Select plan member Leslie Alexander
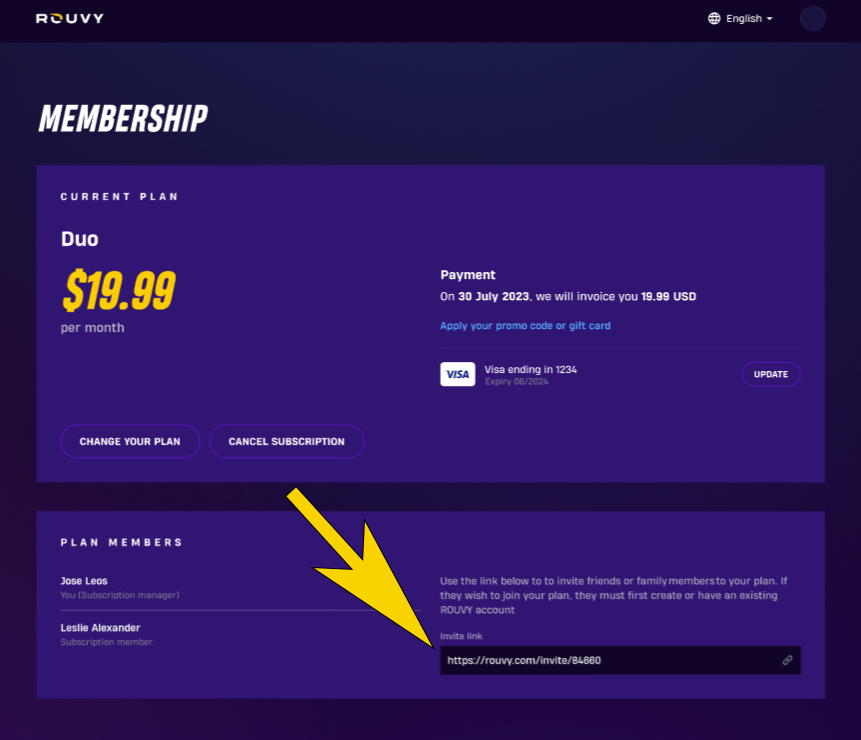The width and height of the screenshot is (861, 740). click(x=100, y=628)
